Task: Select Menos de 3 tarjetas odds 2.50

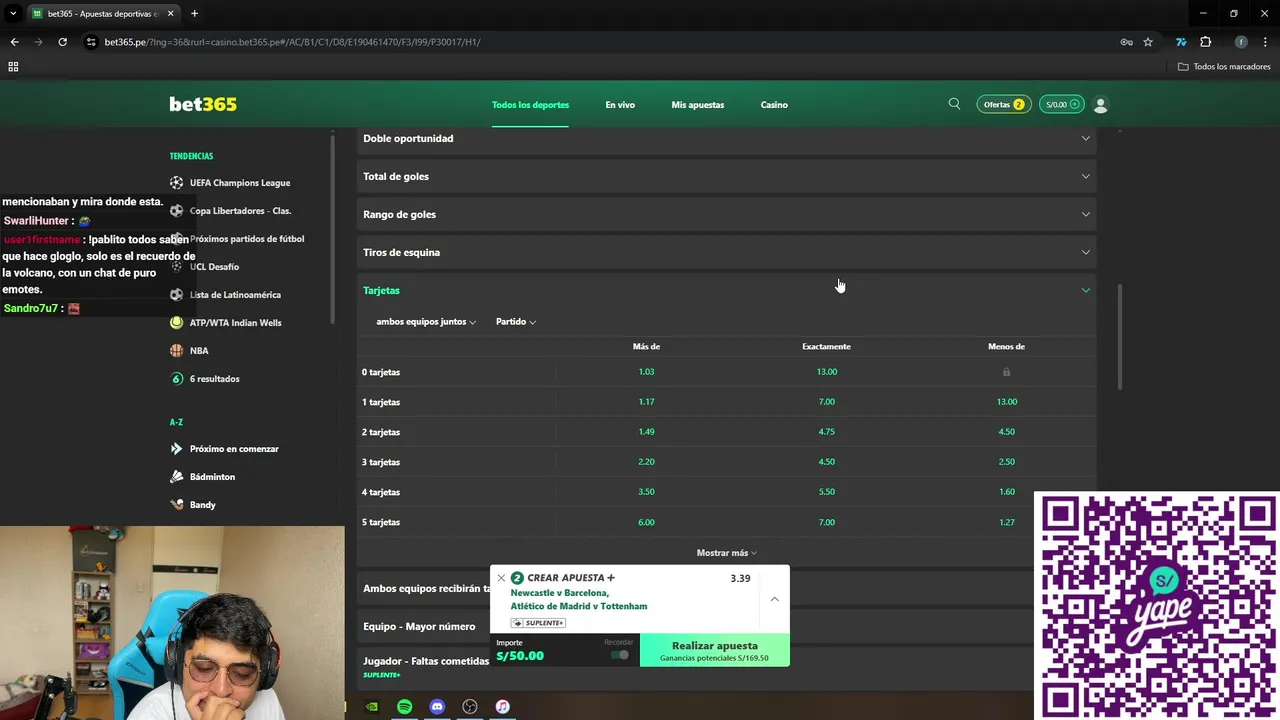Action: [x=1006, y=462]
